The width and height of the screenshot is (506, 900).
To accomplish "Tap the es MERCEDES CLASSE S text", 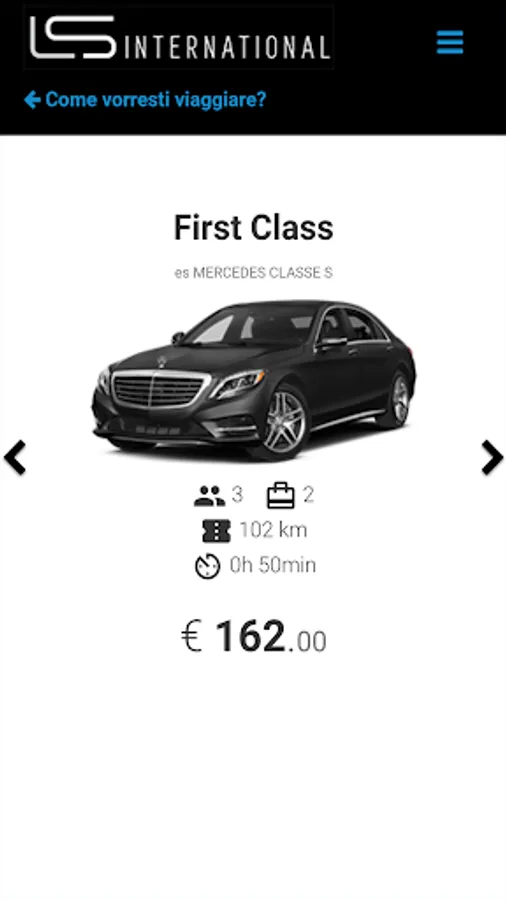I will tap(253, 273).
